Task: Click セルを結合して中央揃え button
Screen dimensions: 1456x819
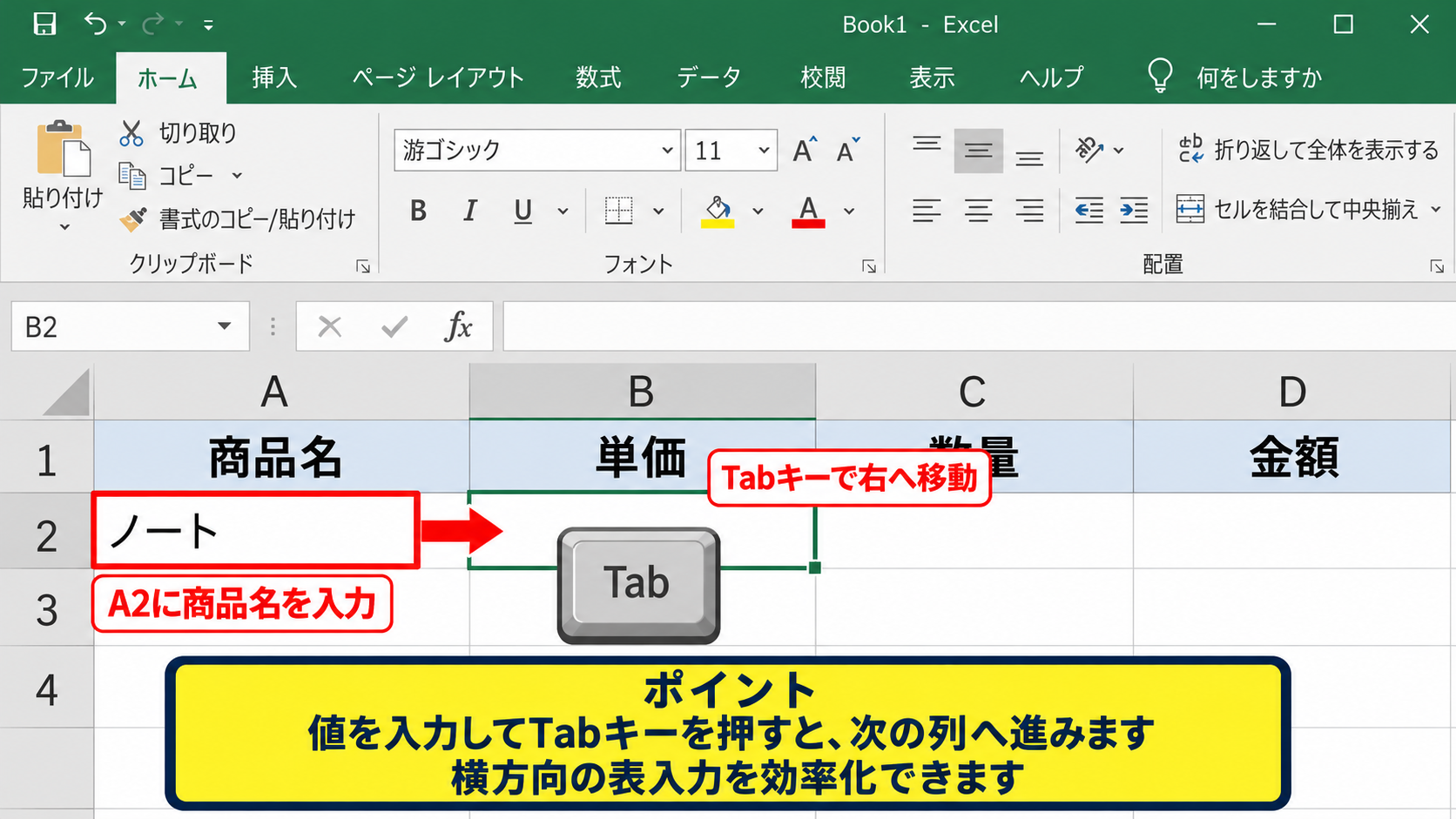Action: pos(1297,210)
